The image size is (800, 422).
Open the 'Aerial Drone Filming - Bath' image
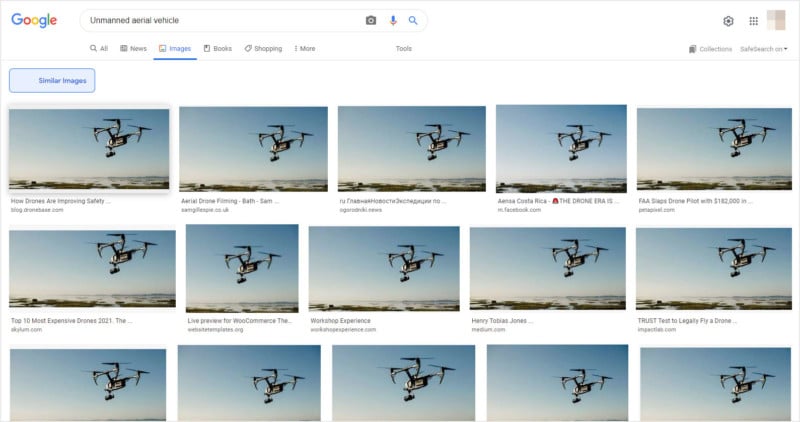pos(254,149)
